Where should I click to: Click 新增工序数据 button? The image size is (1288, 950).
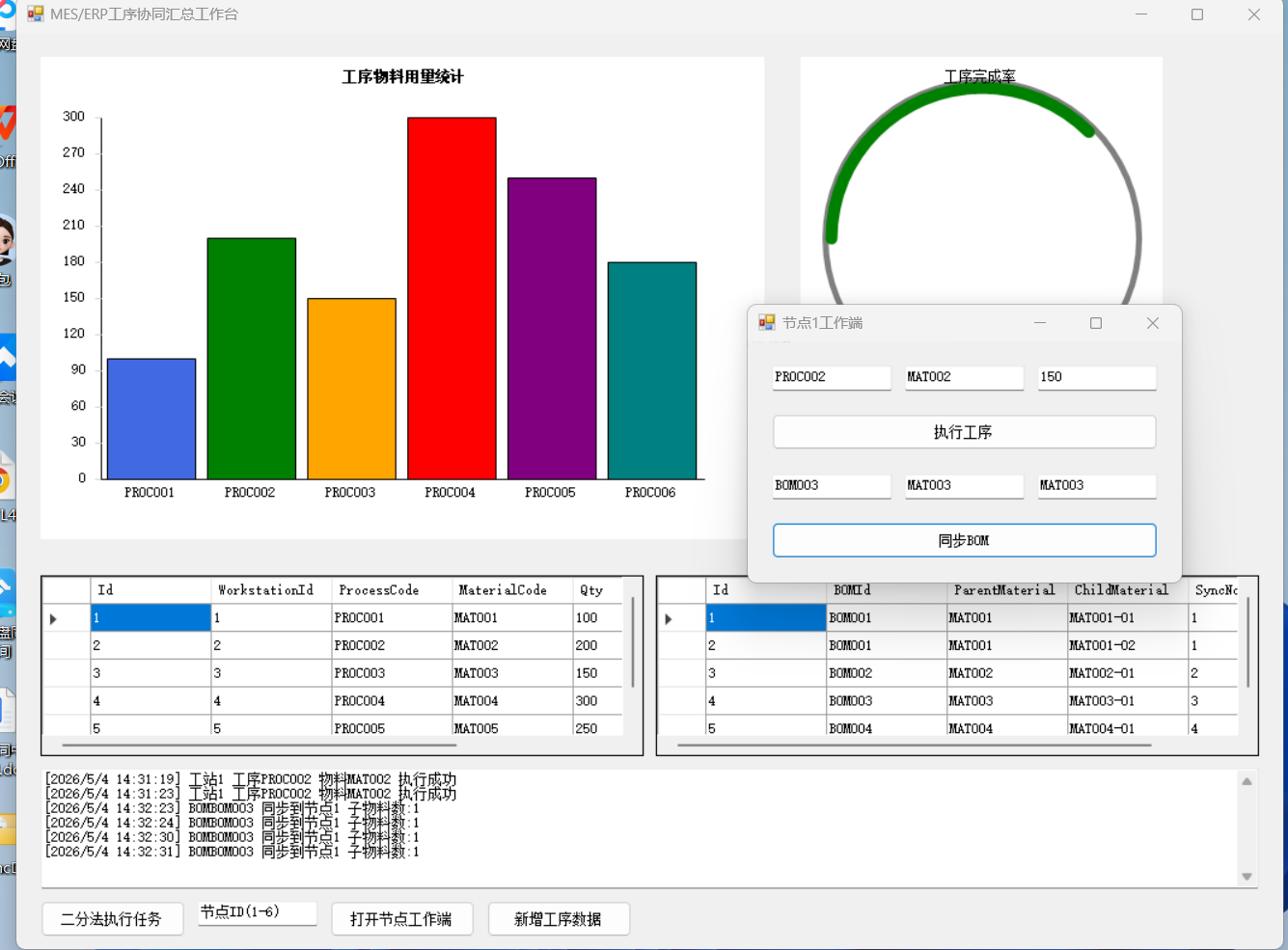[x=559, y=919]
